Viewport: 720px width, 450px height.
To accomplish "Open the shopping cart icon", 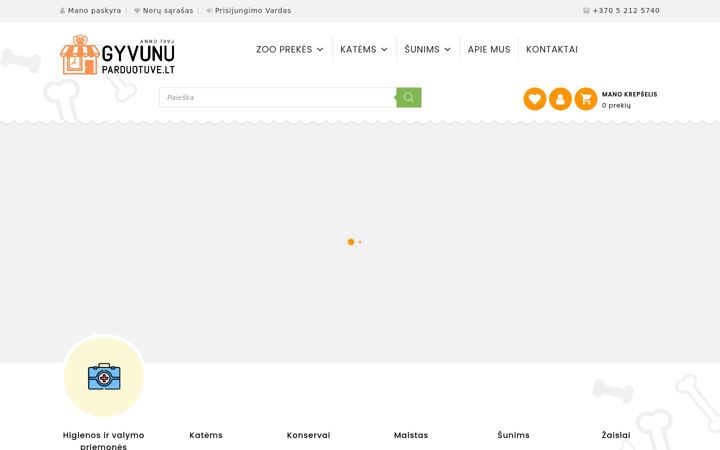I will (x=586, y=99).
